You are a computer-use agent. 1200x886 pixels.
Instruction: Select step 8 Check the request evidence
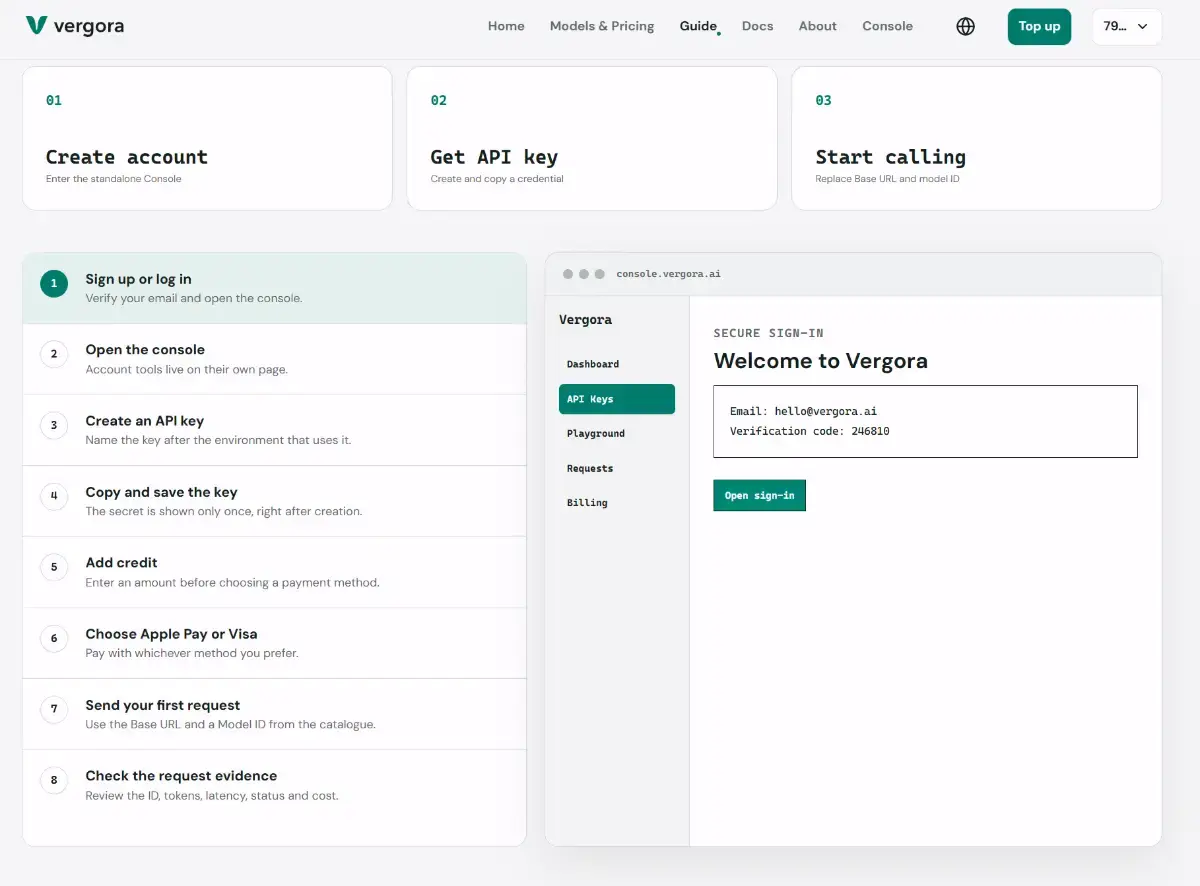pos(274,785)
